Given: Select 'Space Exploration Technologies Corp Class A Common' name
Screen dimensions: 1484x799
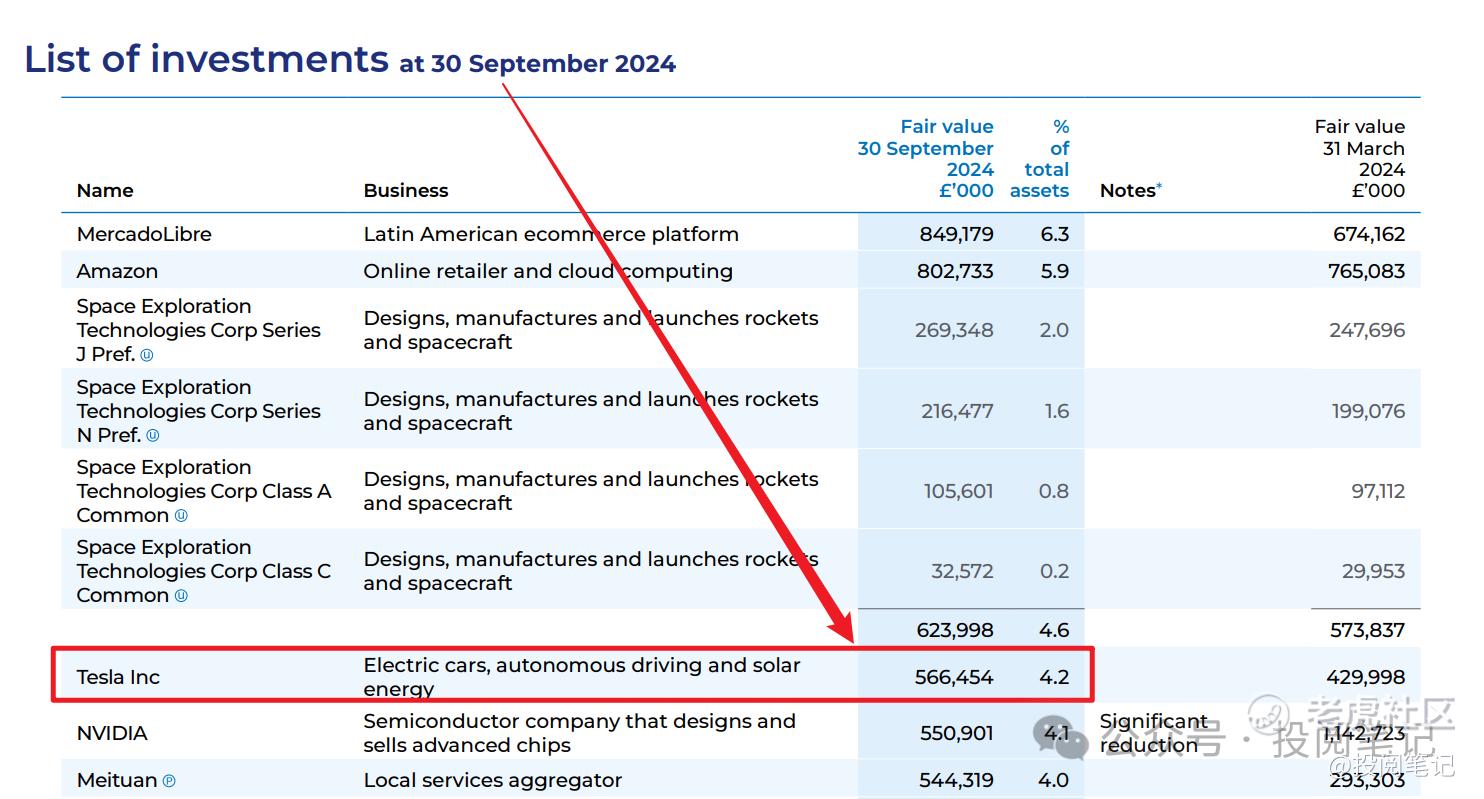Looking at the screenshot, I should coord(204,491).
